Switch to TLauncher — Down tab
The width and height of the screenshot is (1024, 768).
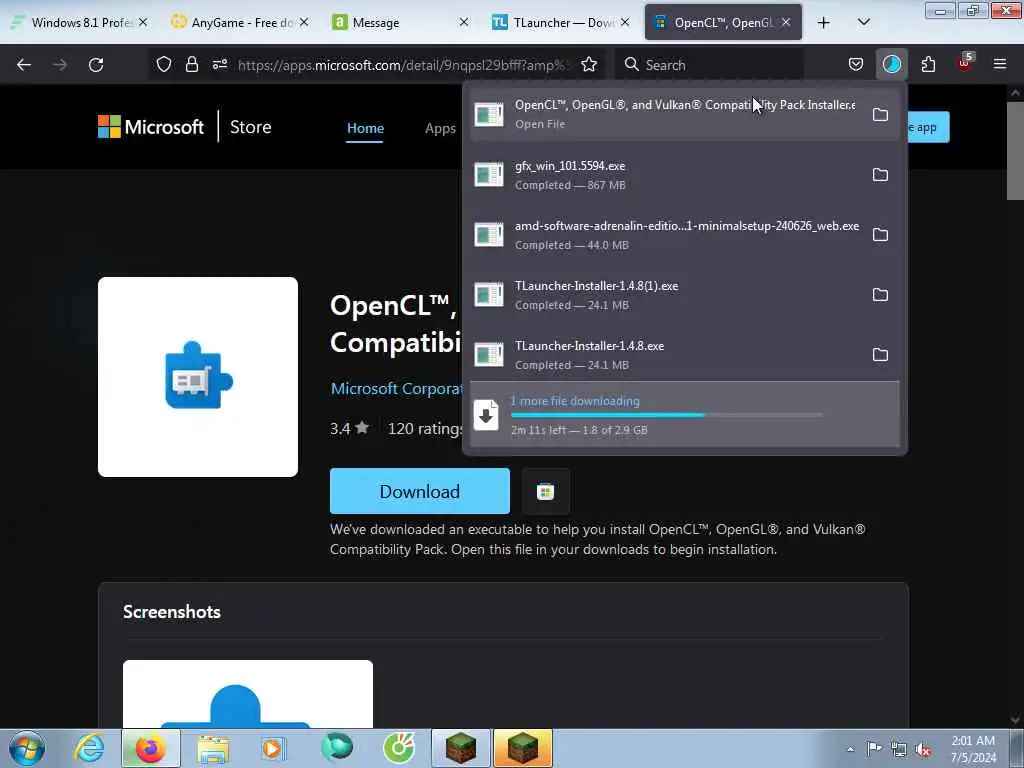tap(560, 22)
